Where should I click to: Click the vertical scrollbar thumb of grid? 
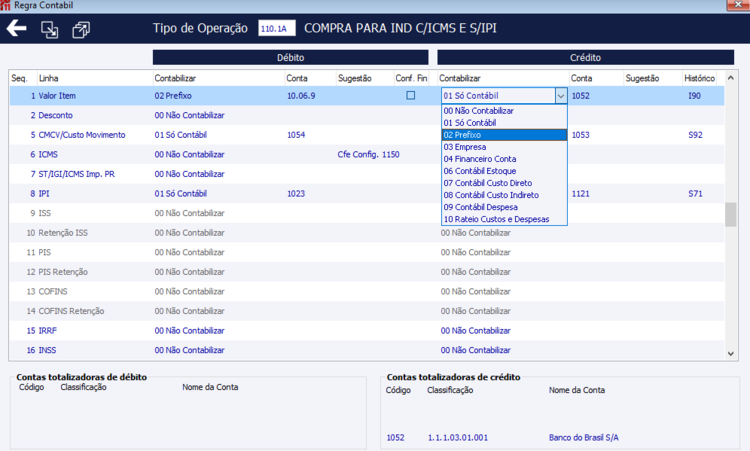(x=730, y=214)
